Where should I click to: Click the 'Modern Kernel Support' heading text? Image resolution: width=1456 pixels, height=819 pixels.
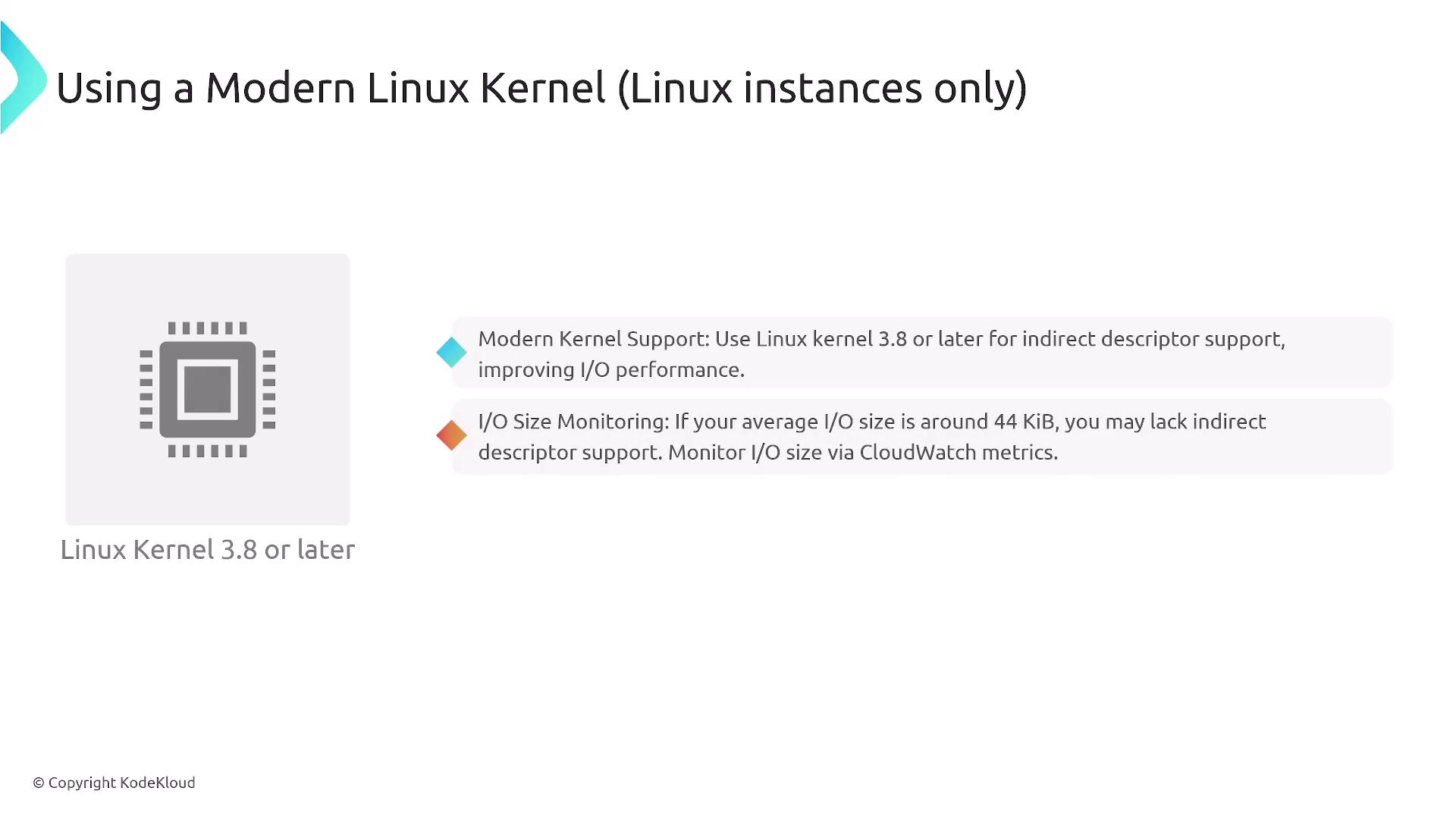coord(593,339)
